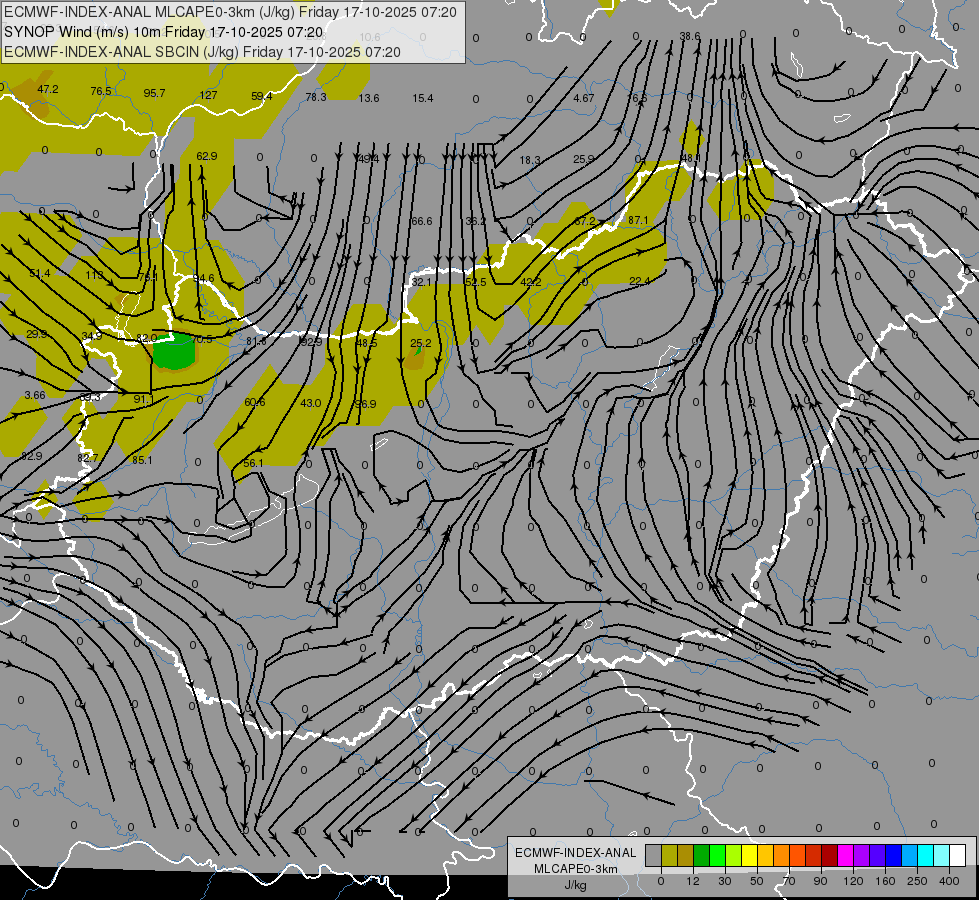Click the grid value 94.6
The height and width of the screenshot is (900, 979).
[204, 278]
